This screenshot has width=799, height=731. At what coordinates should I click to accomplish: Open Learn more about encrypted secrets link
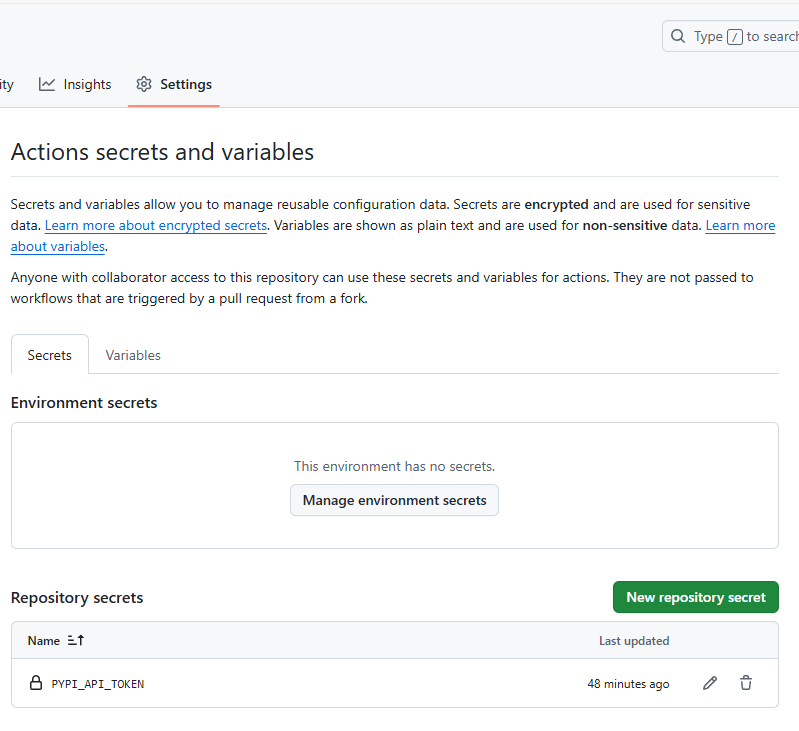point(156,226)
